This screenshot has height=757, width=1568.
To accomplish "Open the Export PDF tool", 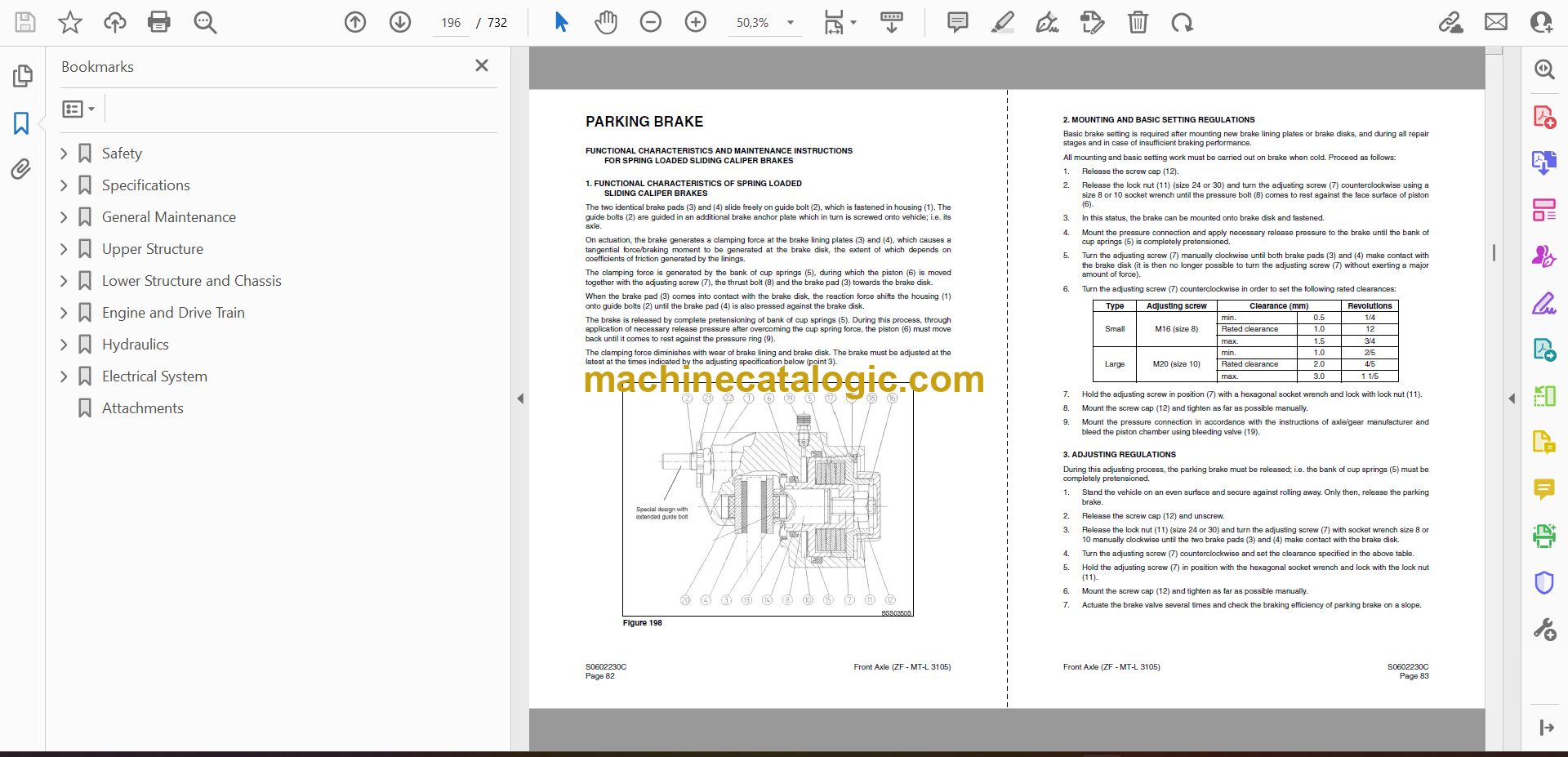I will click(x=1544, y=163).
